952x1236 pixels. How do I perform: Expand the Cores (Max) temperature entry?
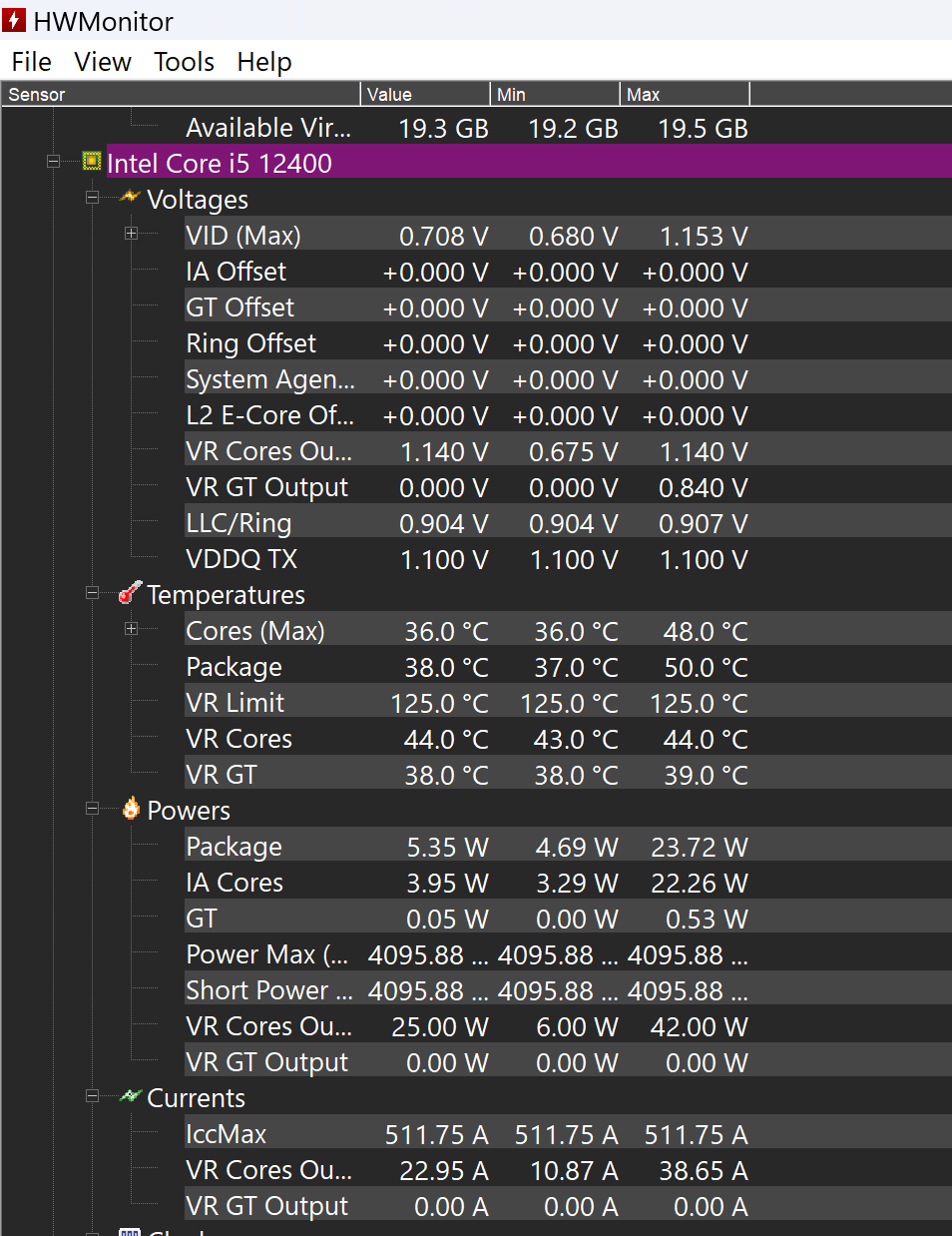point(131,628)
